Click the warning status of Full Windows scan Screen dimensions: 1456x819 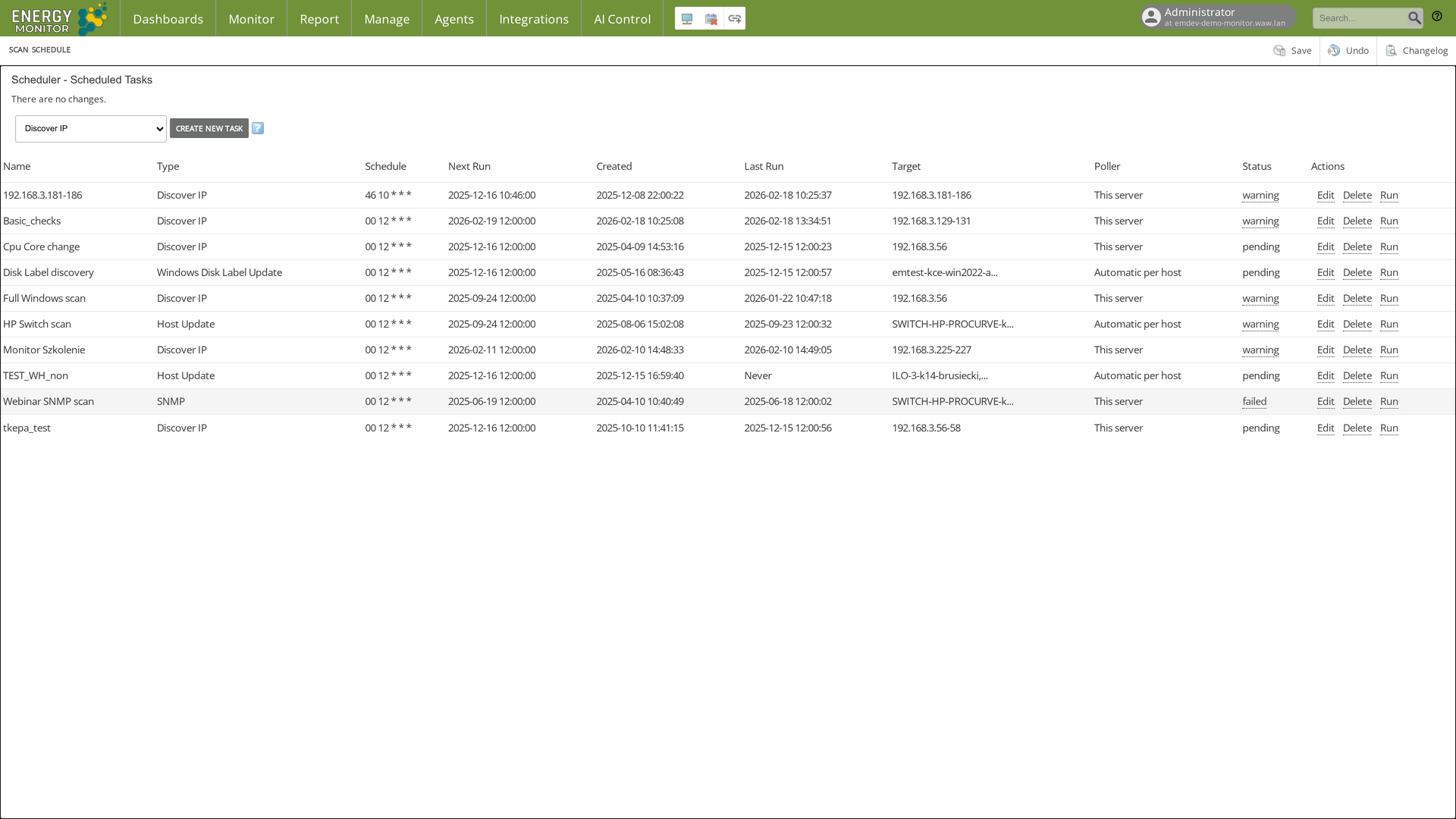tap(1260, 299)
